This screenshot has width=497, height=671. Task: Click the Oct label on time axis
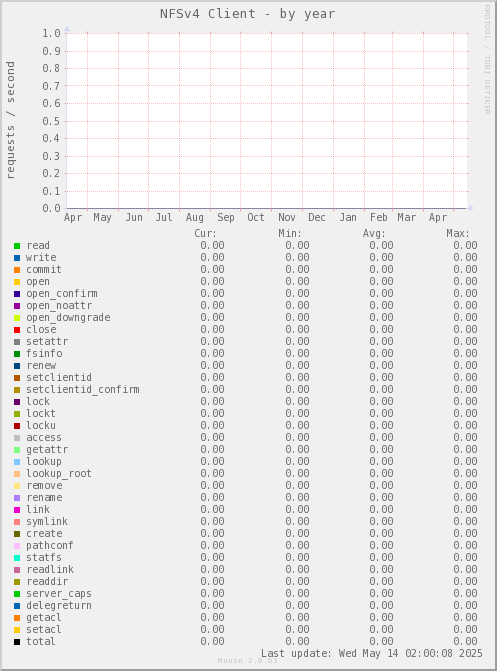point(256,217)
